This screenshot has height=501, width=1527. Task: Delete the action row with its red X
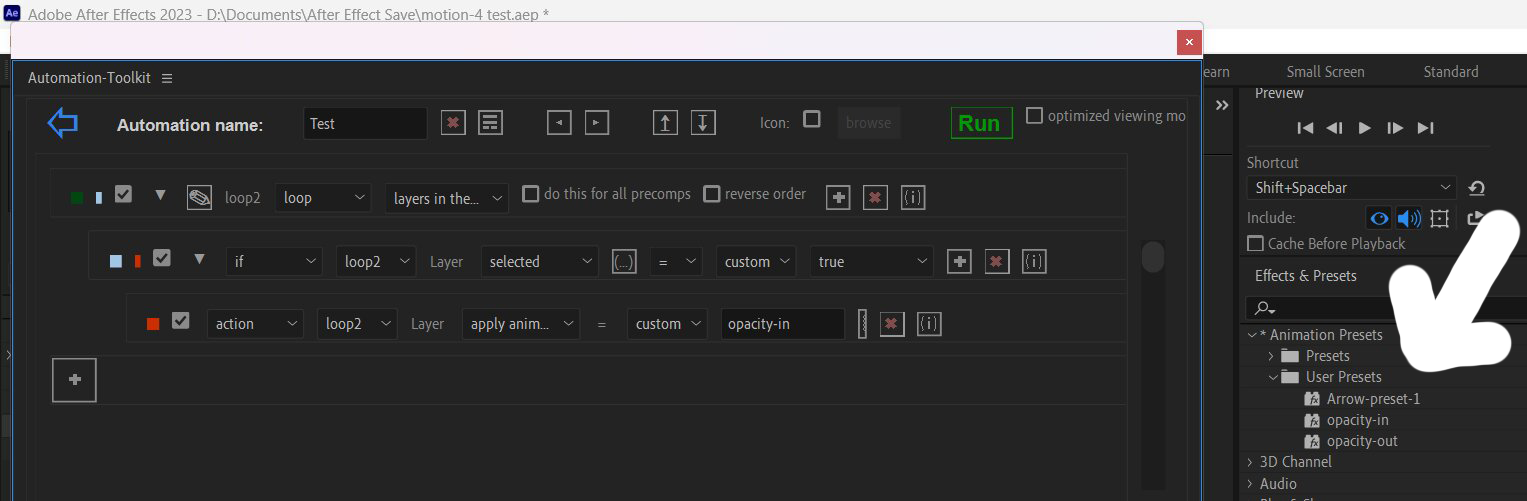[x=892, y=324]
